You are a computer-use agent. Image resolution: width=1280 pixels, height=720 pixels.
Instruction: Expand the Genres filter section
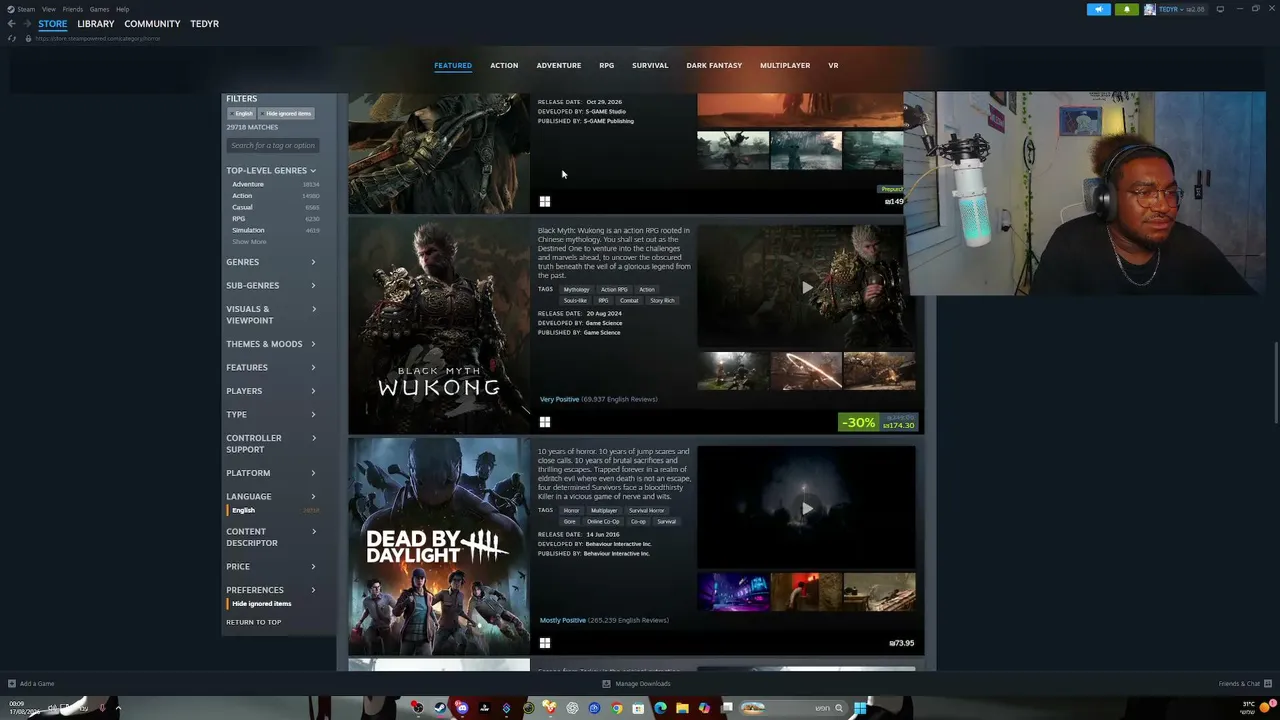(x=271, y=262)
